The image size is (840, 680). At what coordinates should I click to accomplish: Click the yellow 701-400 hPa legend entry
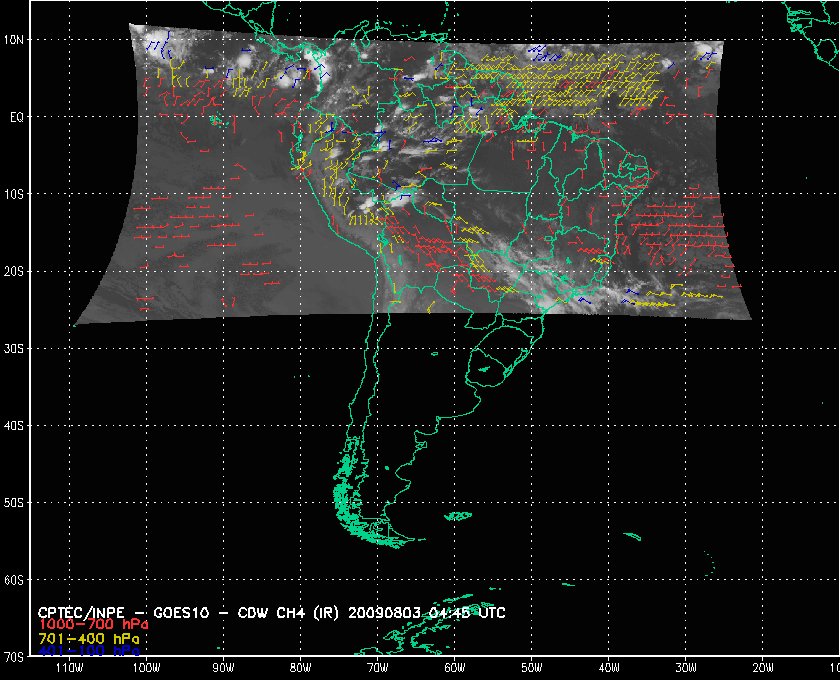pyautogui.click(x=84, y=637)
